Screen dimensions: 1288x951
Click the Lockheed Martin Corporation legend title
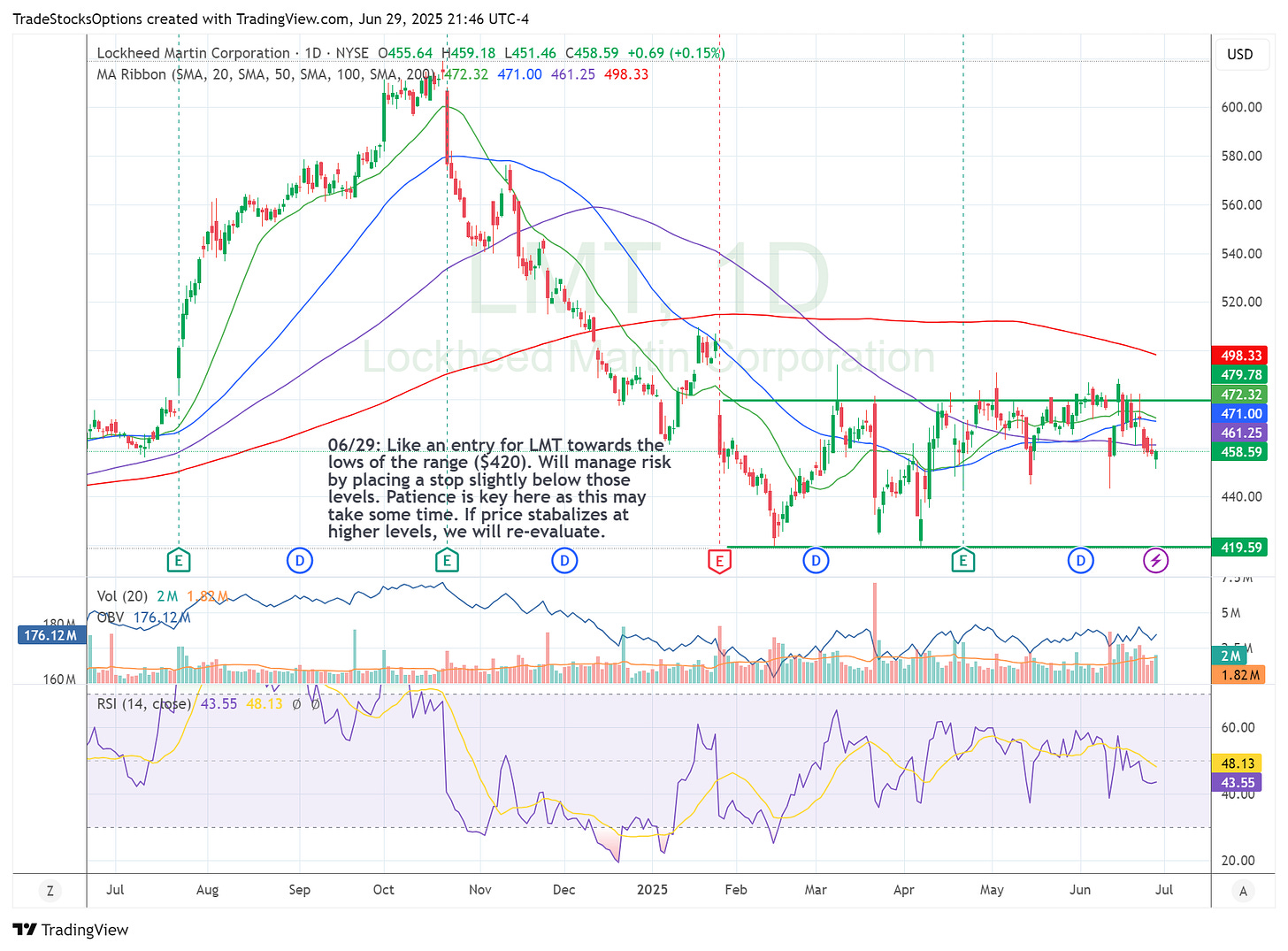tap(193, 53)
